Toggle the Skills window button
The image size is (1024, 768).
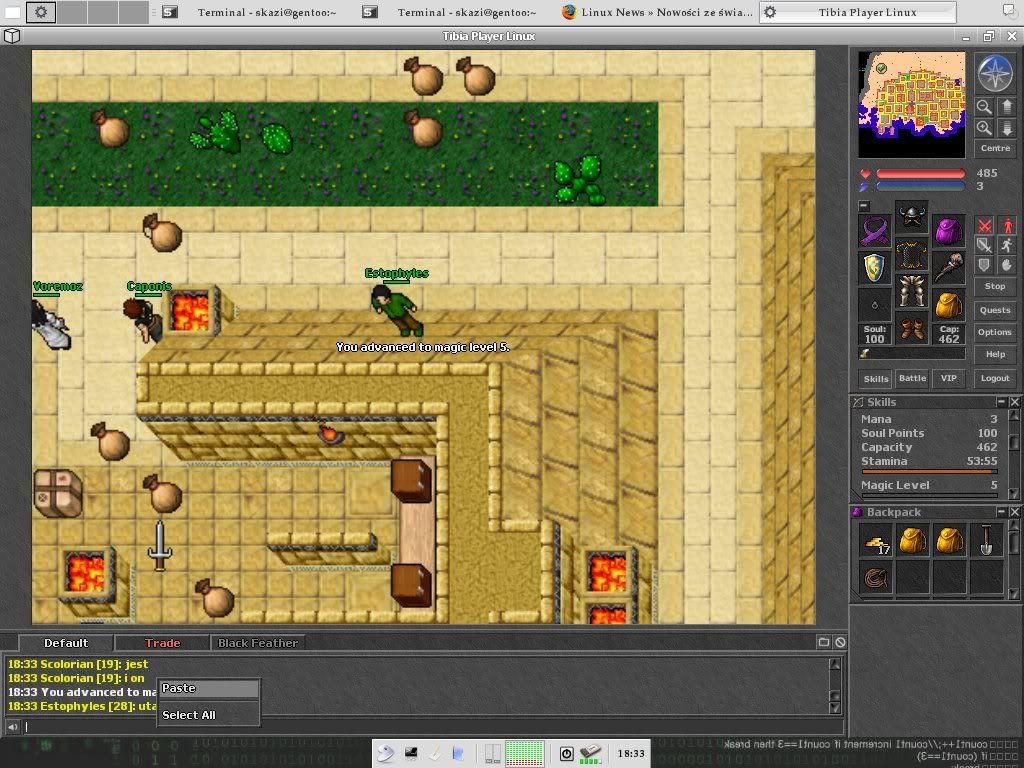(876, 379)
